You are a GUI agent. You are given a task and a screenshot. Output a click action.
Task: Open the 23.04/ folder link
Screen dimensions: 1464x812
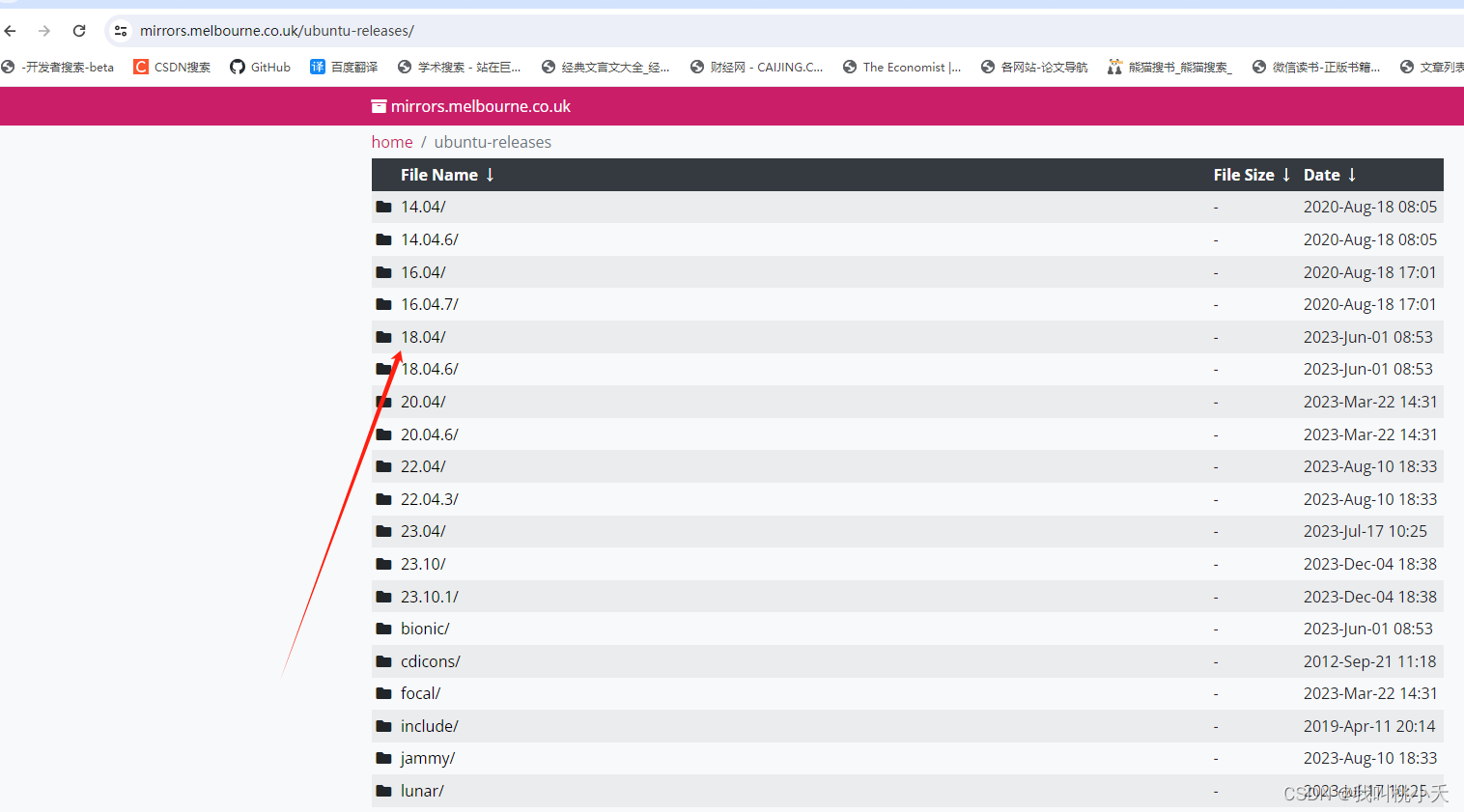click(423, 531)
